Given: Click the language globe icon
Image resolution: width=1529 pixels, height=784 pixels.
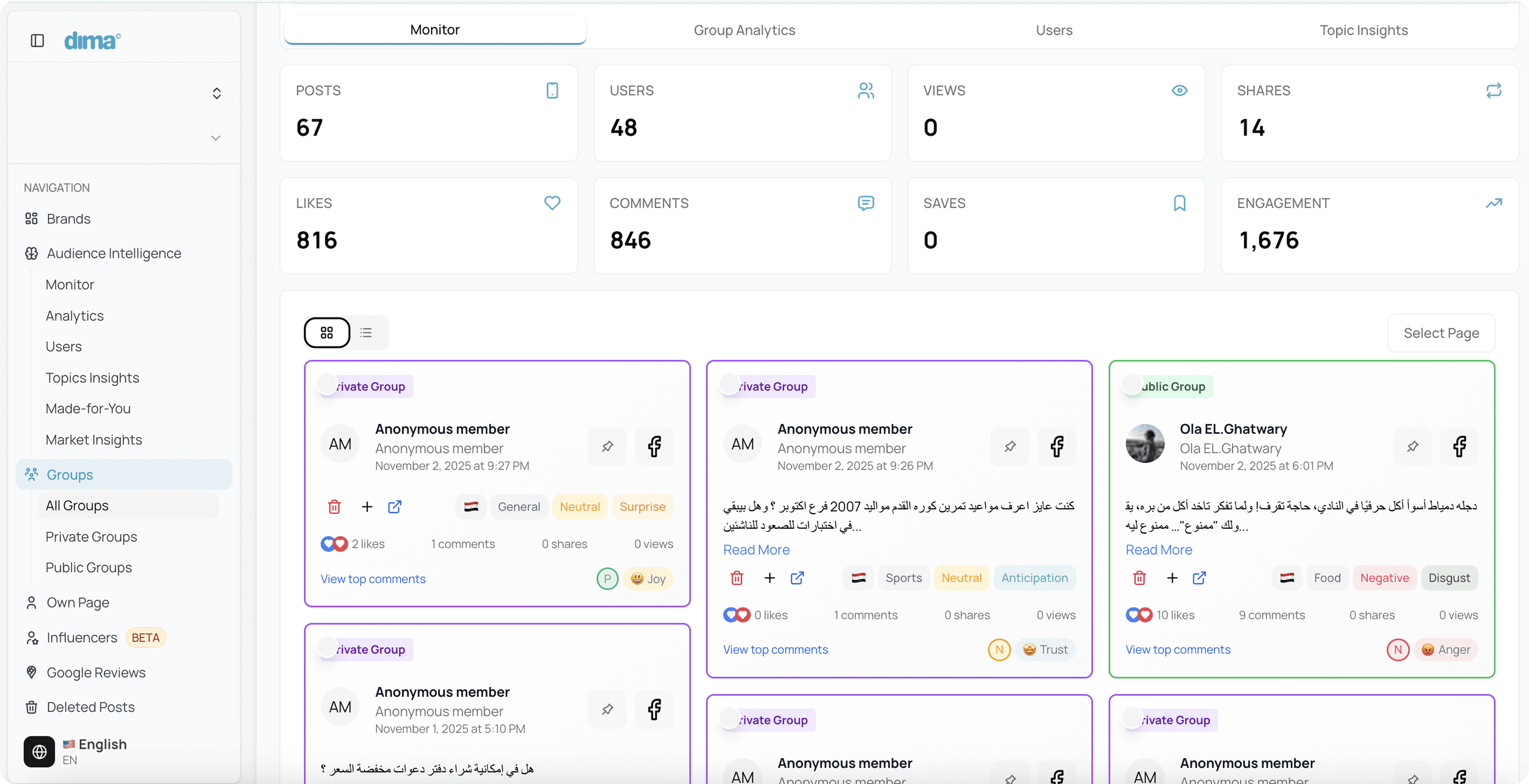Looking at the screenshot, I should [x=39, y=751].
